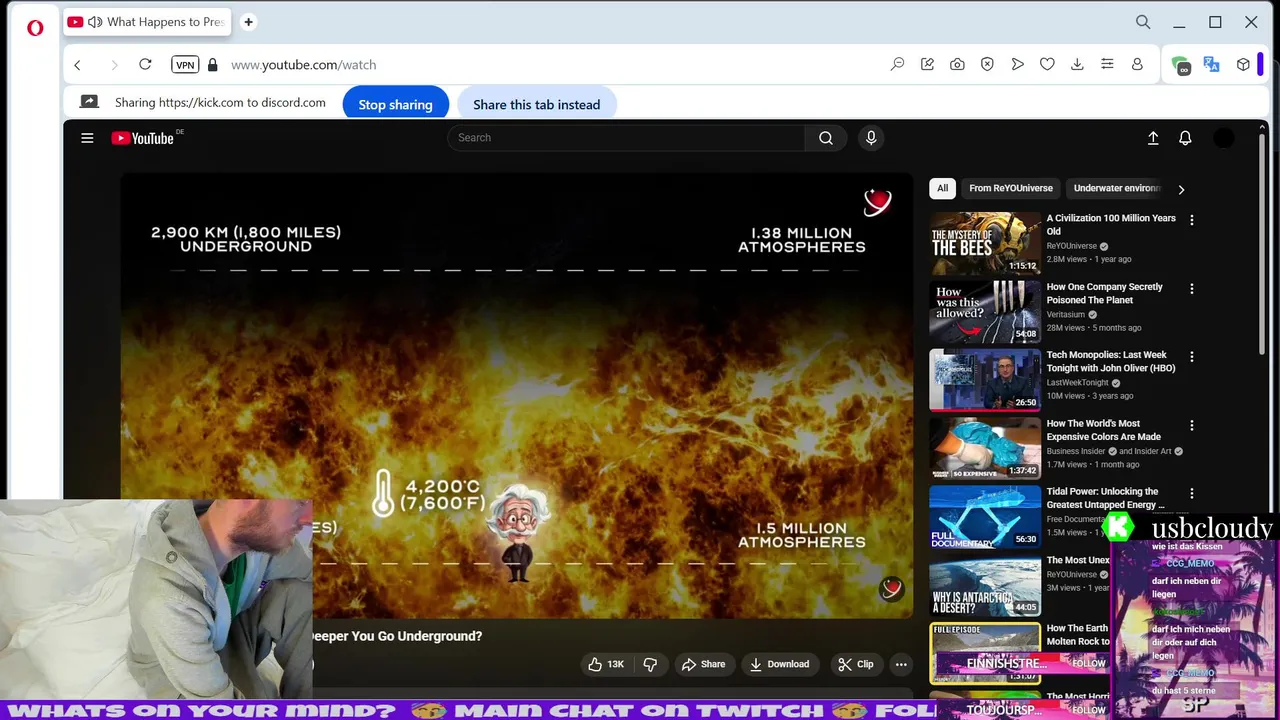The height and width of the screenshot is (720, 1280).
Task: Open How The World's Most Expensive Colors
Action: [1104, 430]
